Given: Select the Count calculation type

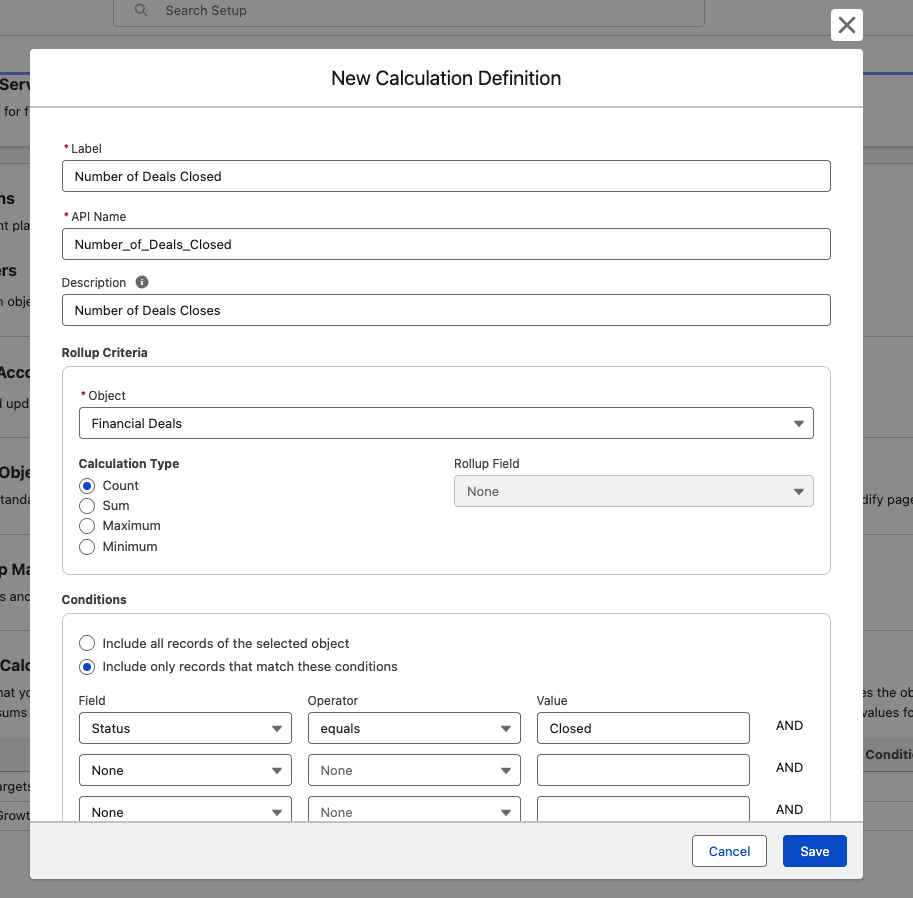Looking at the screenshot, I should point(87,486).
